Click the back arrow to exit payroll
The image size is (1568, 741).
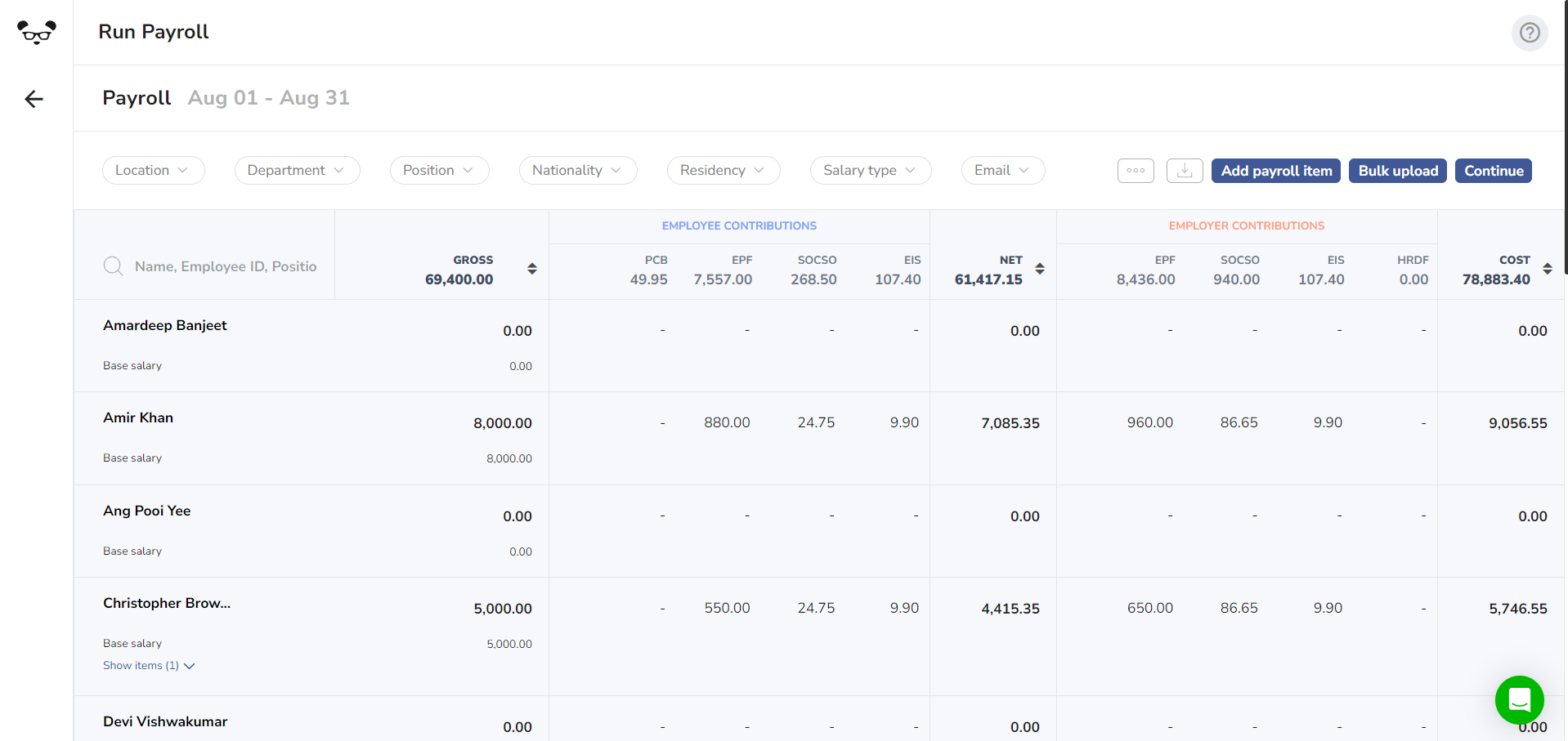point(33,99)
